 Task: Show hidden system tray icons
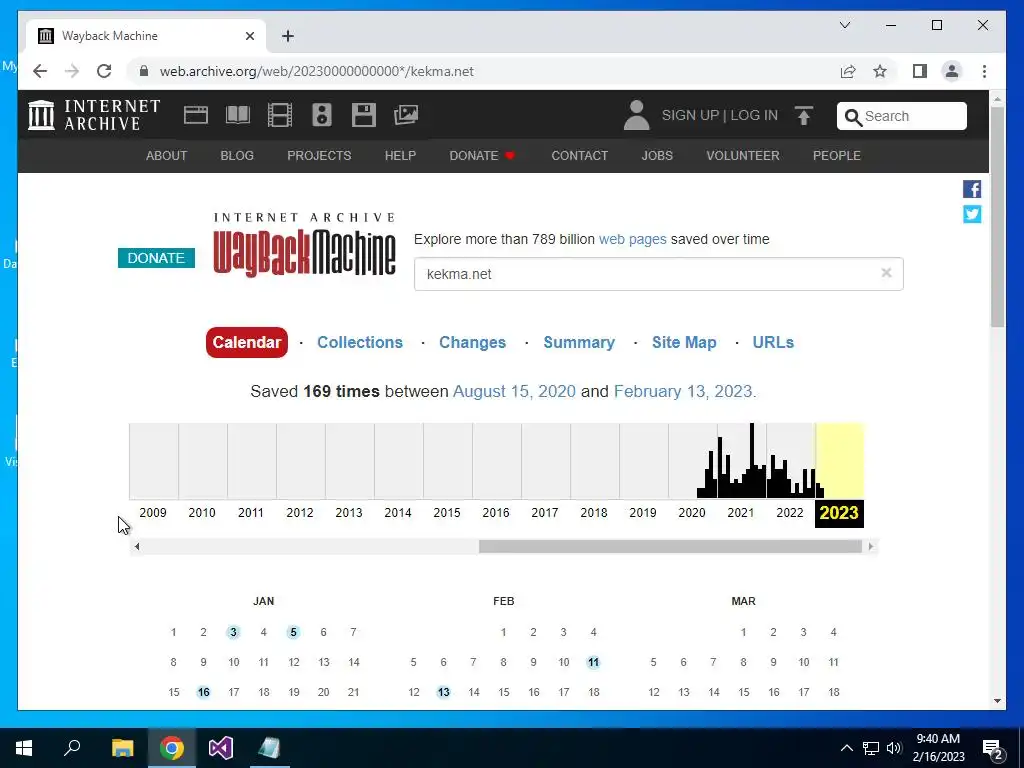click(x=846, y=748)
